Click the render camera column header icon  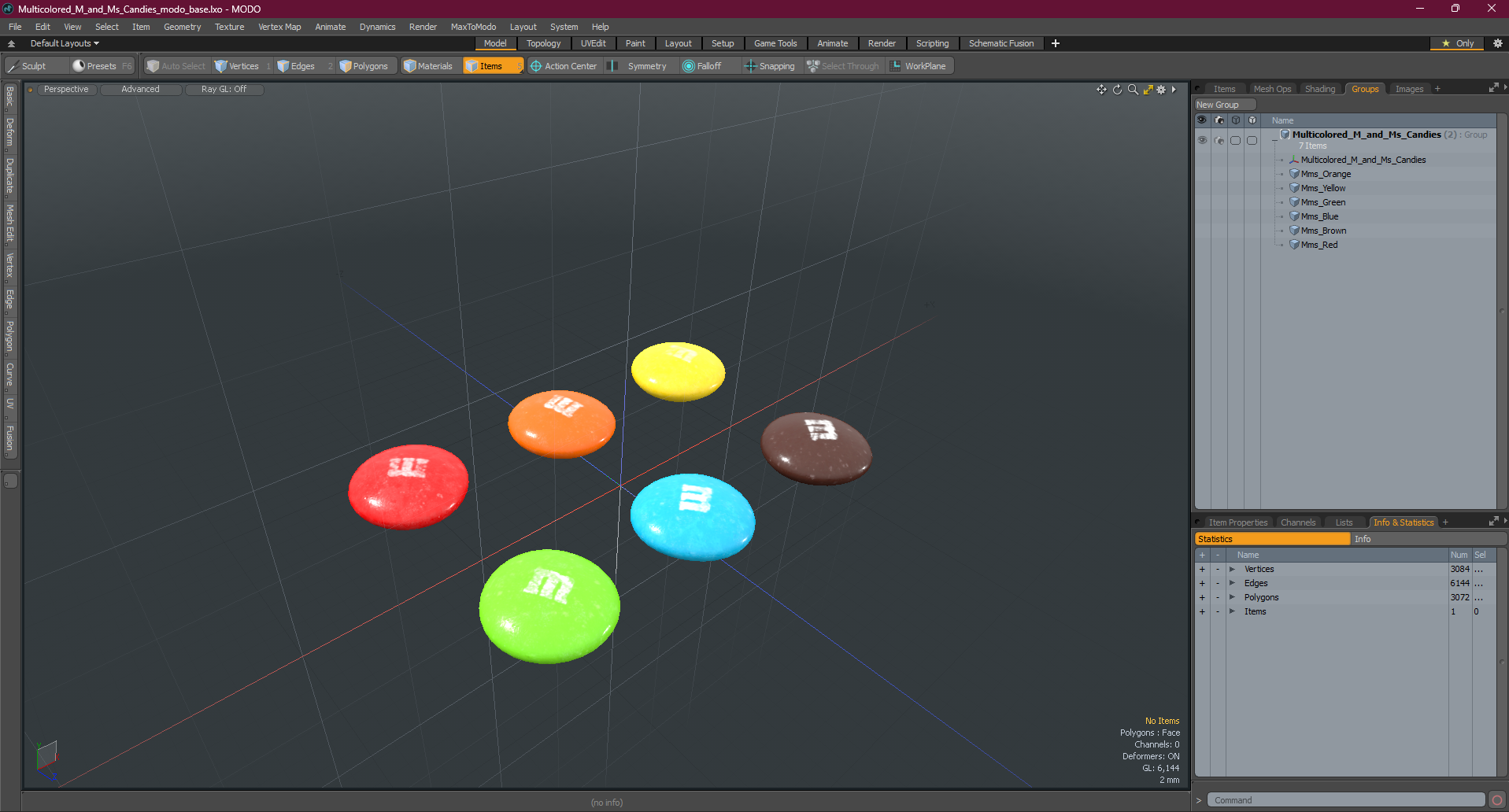[1219, 120]
